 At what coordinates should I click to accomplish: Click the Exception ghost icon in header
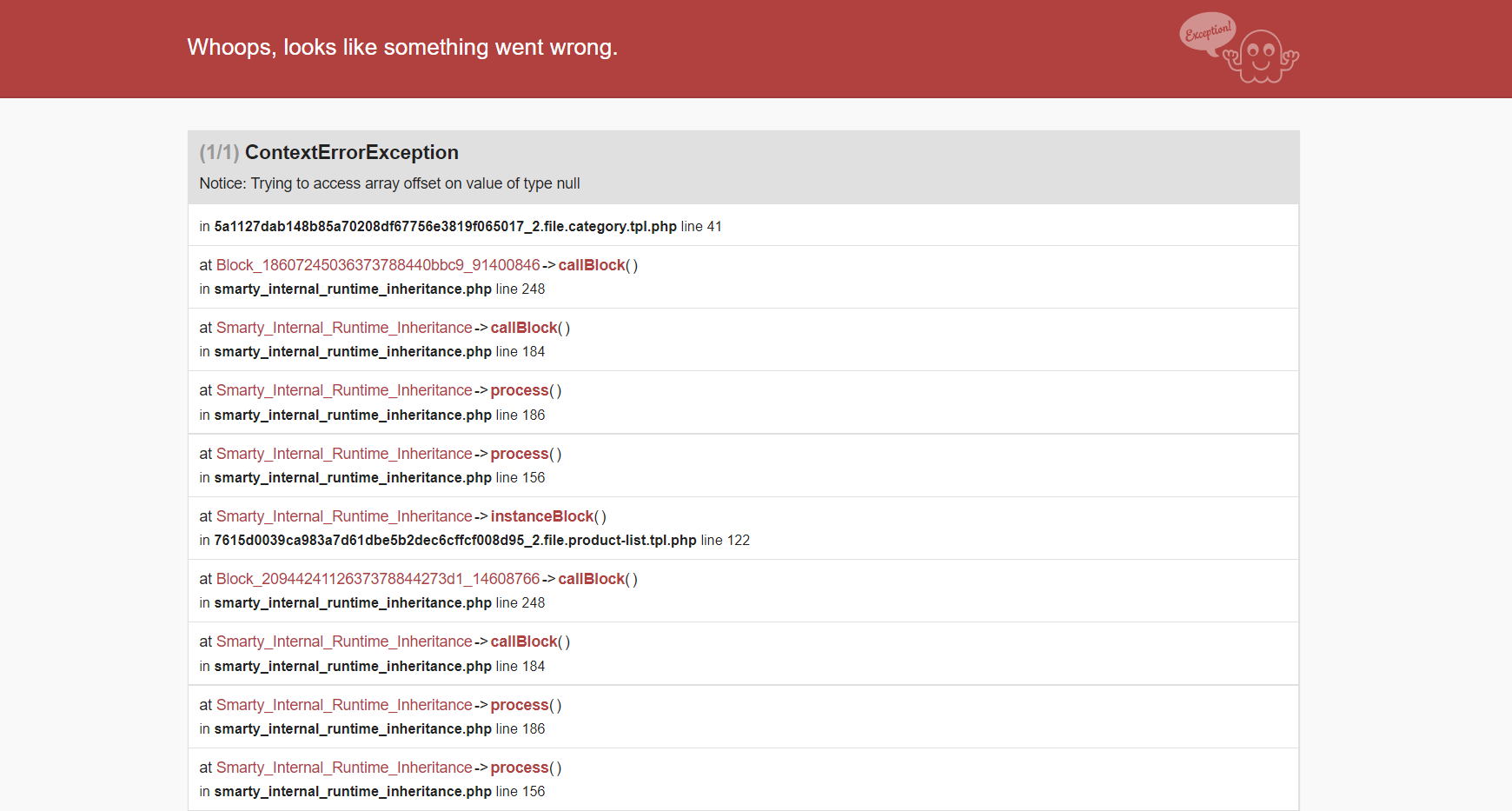[x=1239, y=48]
